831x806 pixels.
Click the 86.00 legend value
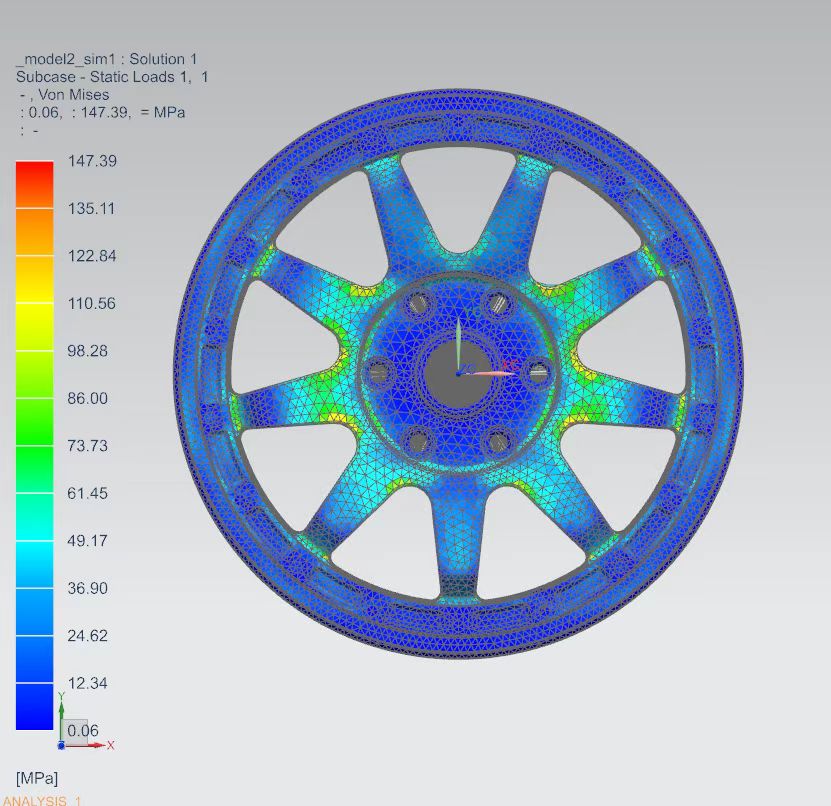click(x=87, y=398)
